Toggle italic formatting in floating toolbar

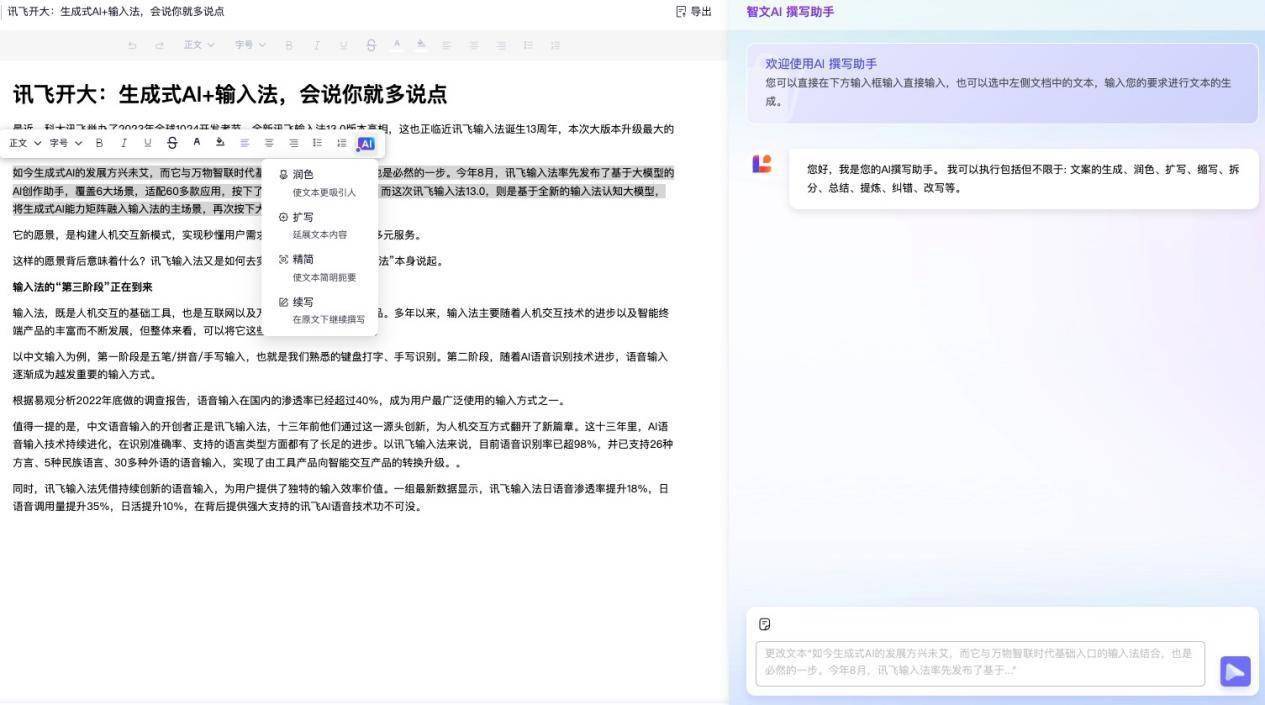(123, 143)
